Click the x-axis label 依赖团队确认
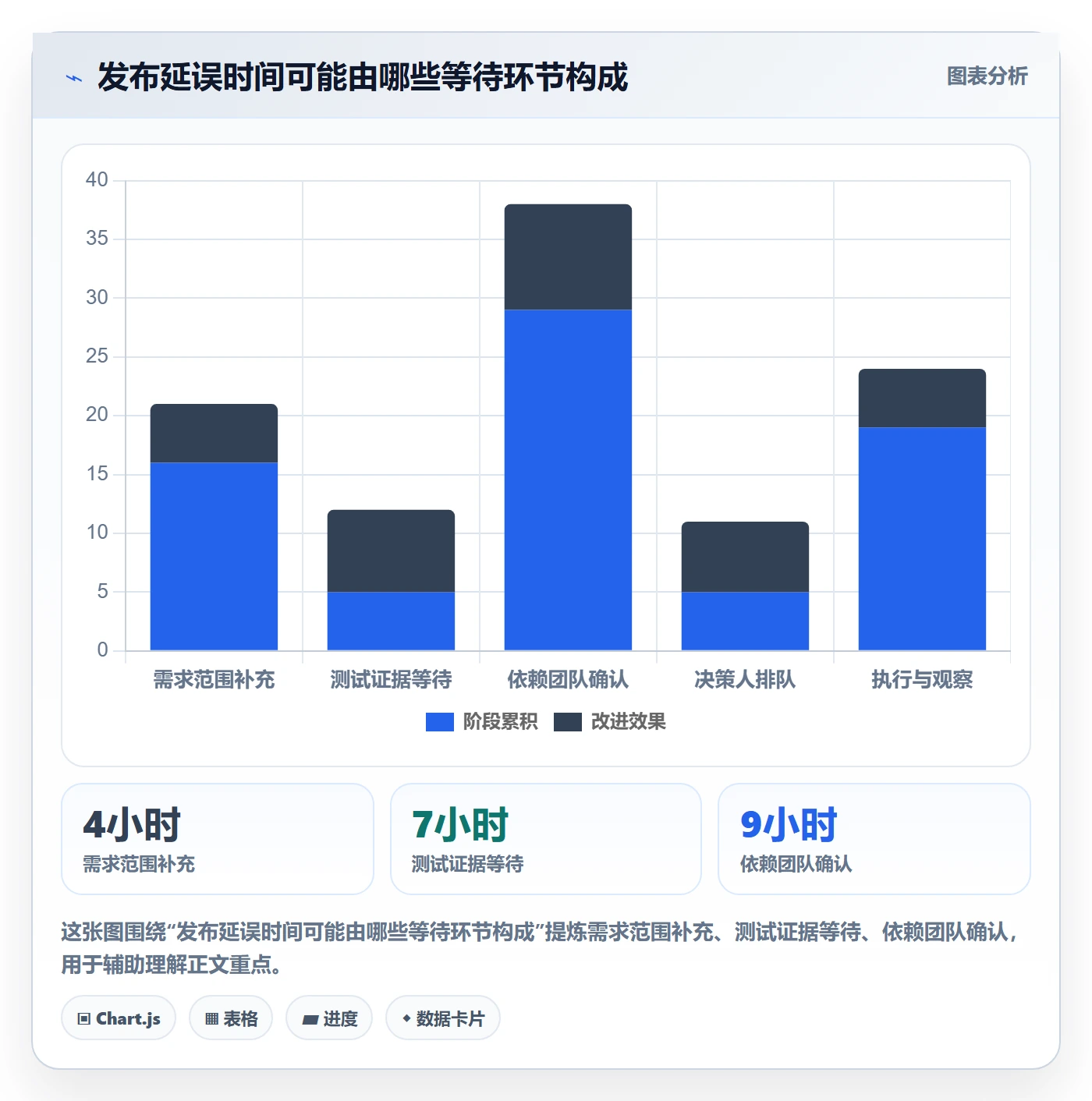 coord(568,680)
